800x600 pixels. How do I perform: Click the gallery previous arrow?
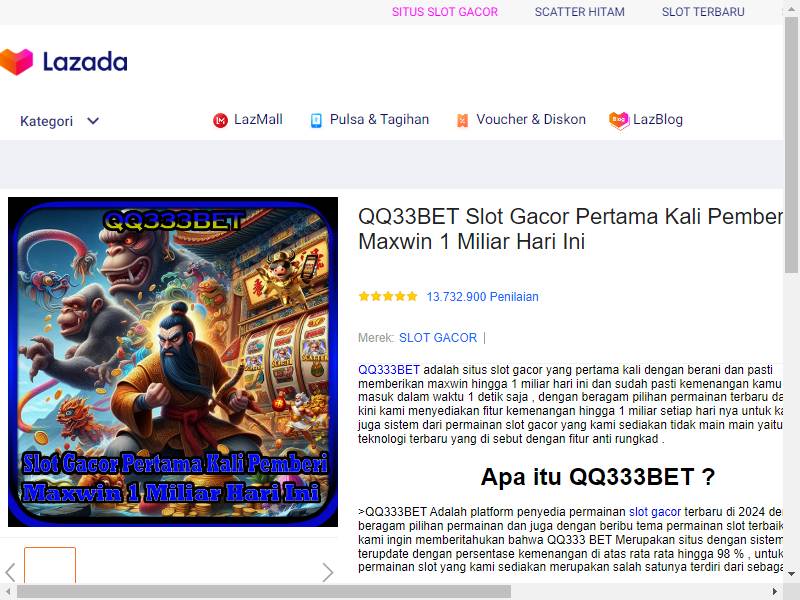[10, 572]
